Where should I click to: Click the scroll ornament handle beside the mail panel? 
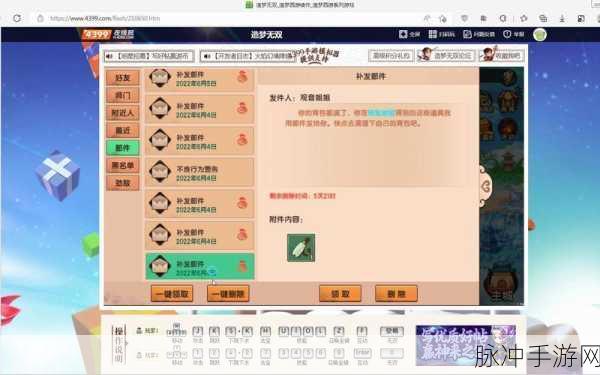[x=485, y=186]
